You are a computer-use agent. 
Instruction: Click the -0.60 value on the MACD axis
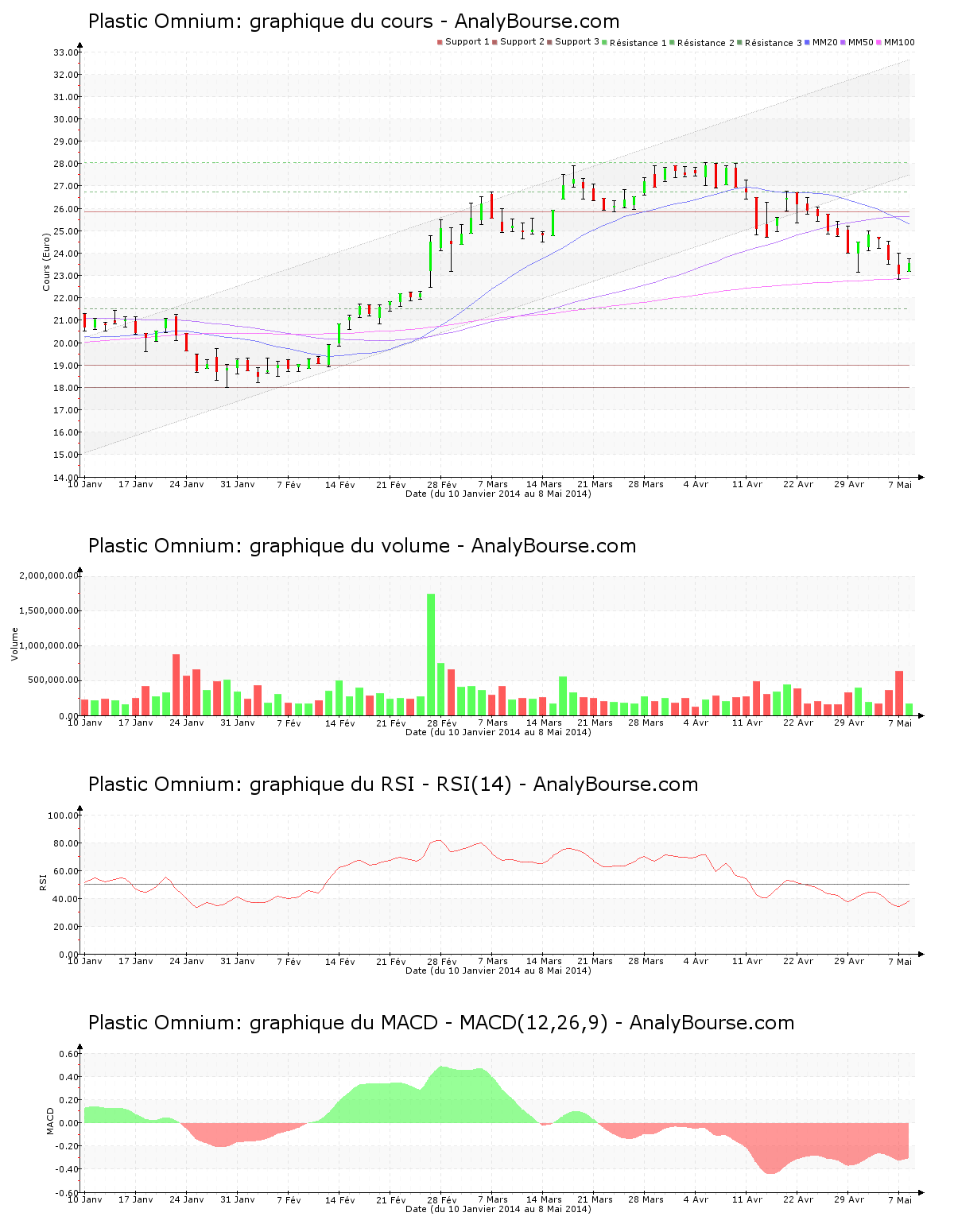(68, 1192)
